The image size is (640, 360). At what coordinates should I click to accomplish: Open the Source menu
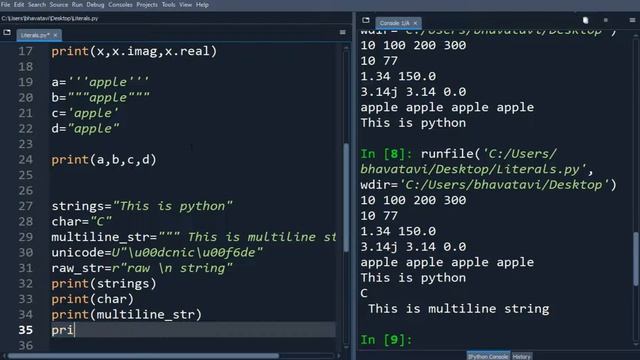[x=59, y=5]
